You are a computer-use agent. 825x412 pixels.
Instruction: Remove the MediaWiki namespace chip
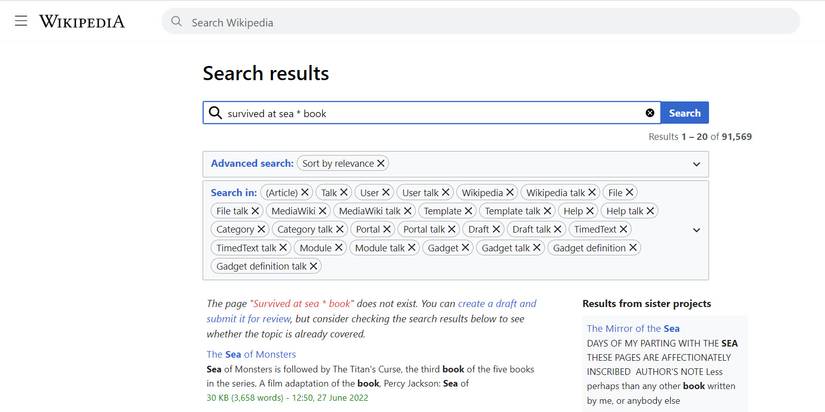point(322,211)
